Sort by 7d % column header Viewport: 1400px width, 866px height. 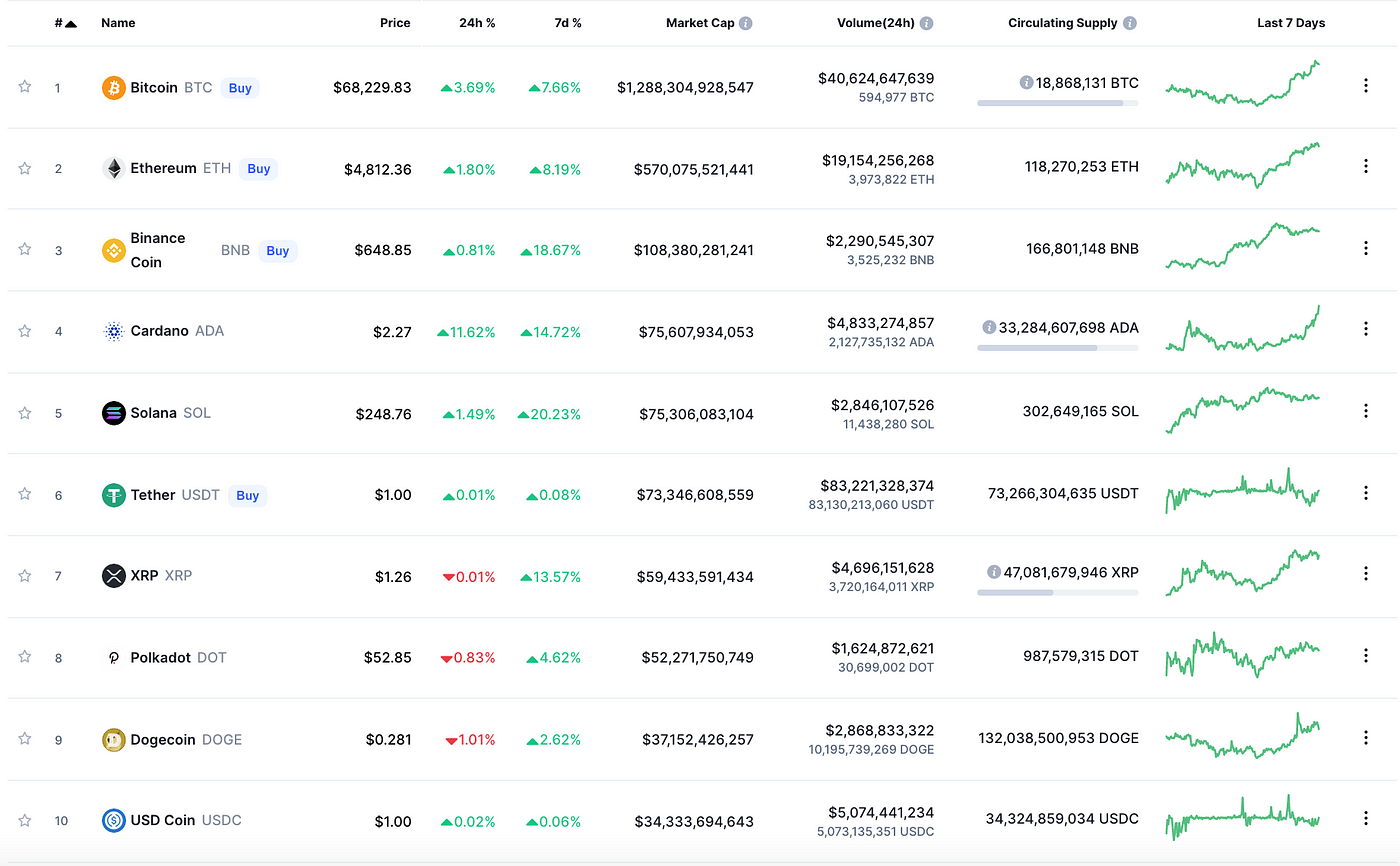coord(568,23)
